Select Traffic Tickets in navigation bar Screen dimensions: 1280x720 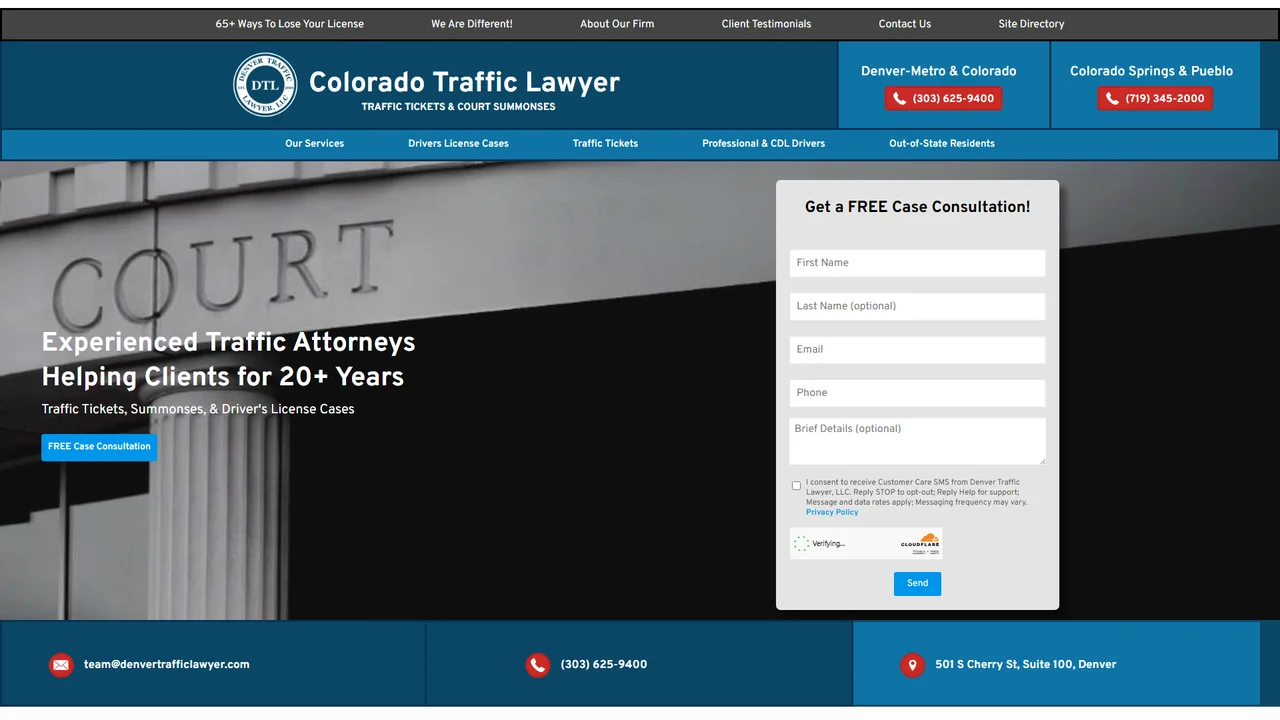point(605,144)
